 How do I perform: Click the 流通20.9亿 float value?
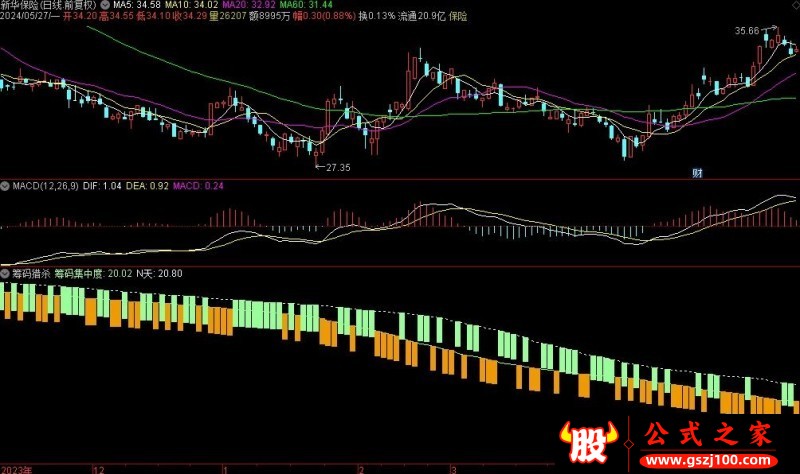tap(422, 16)
